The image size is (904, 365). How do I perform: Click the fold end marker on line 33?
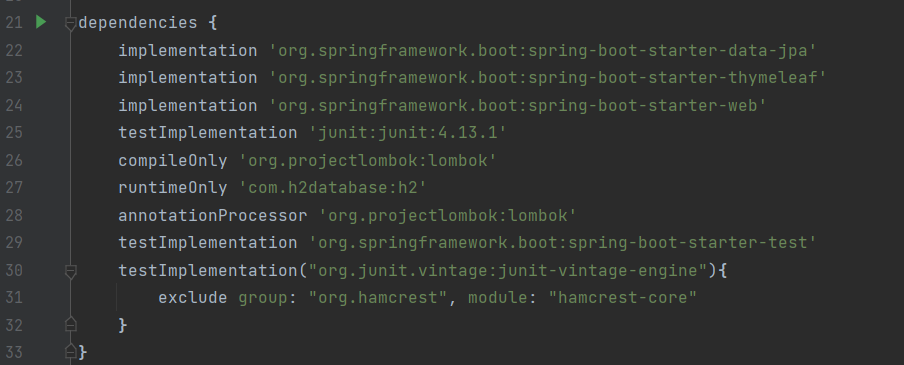[70, 351]
